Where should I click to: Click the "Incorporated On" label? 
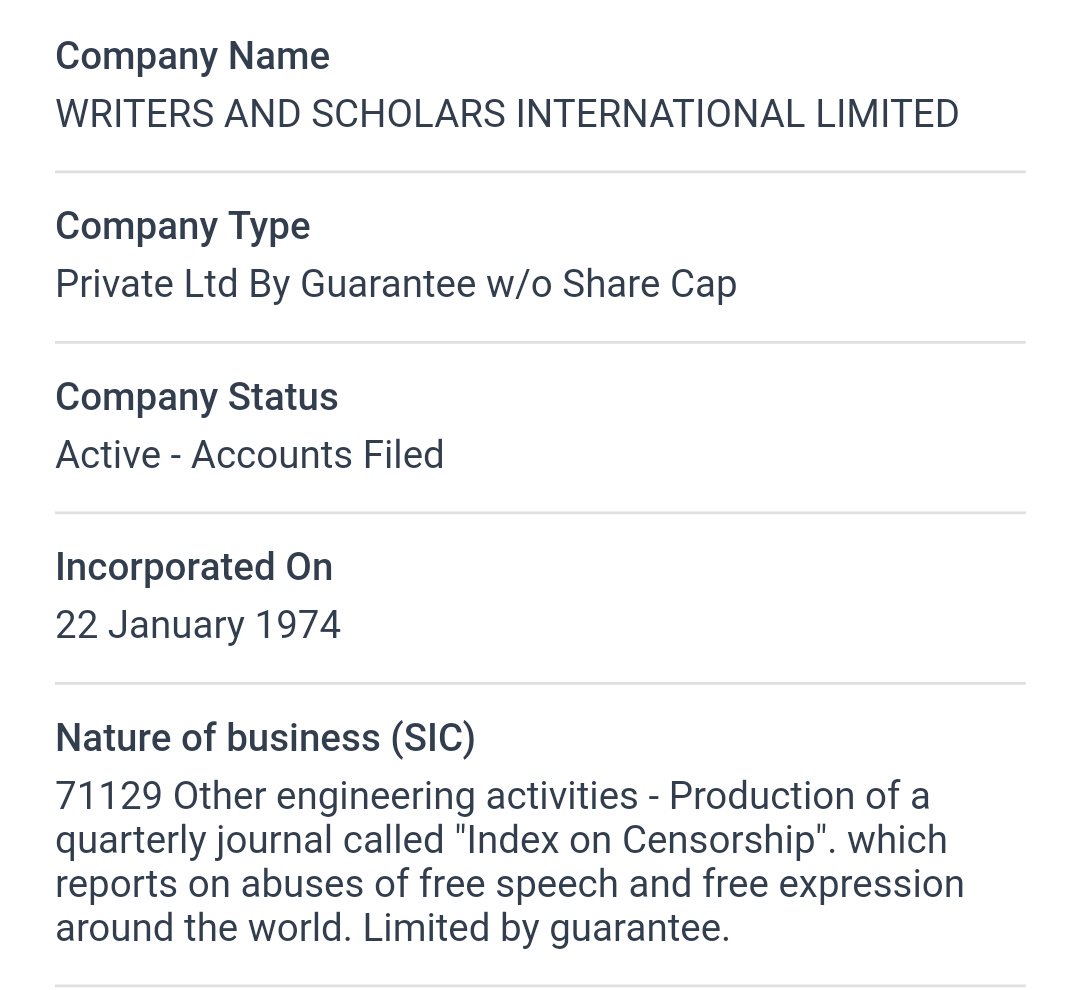click(193, 567)
